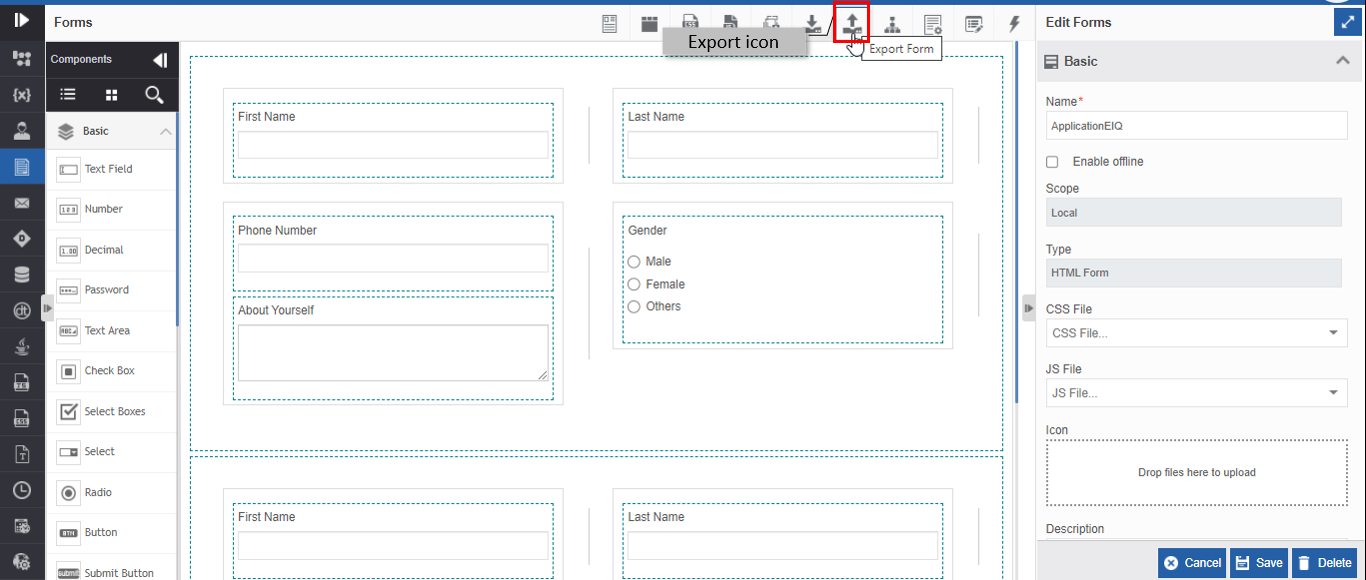Enable the offline checkbox
Viewport: 1366px width, 580px height.
[x=1052, y=162]
